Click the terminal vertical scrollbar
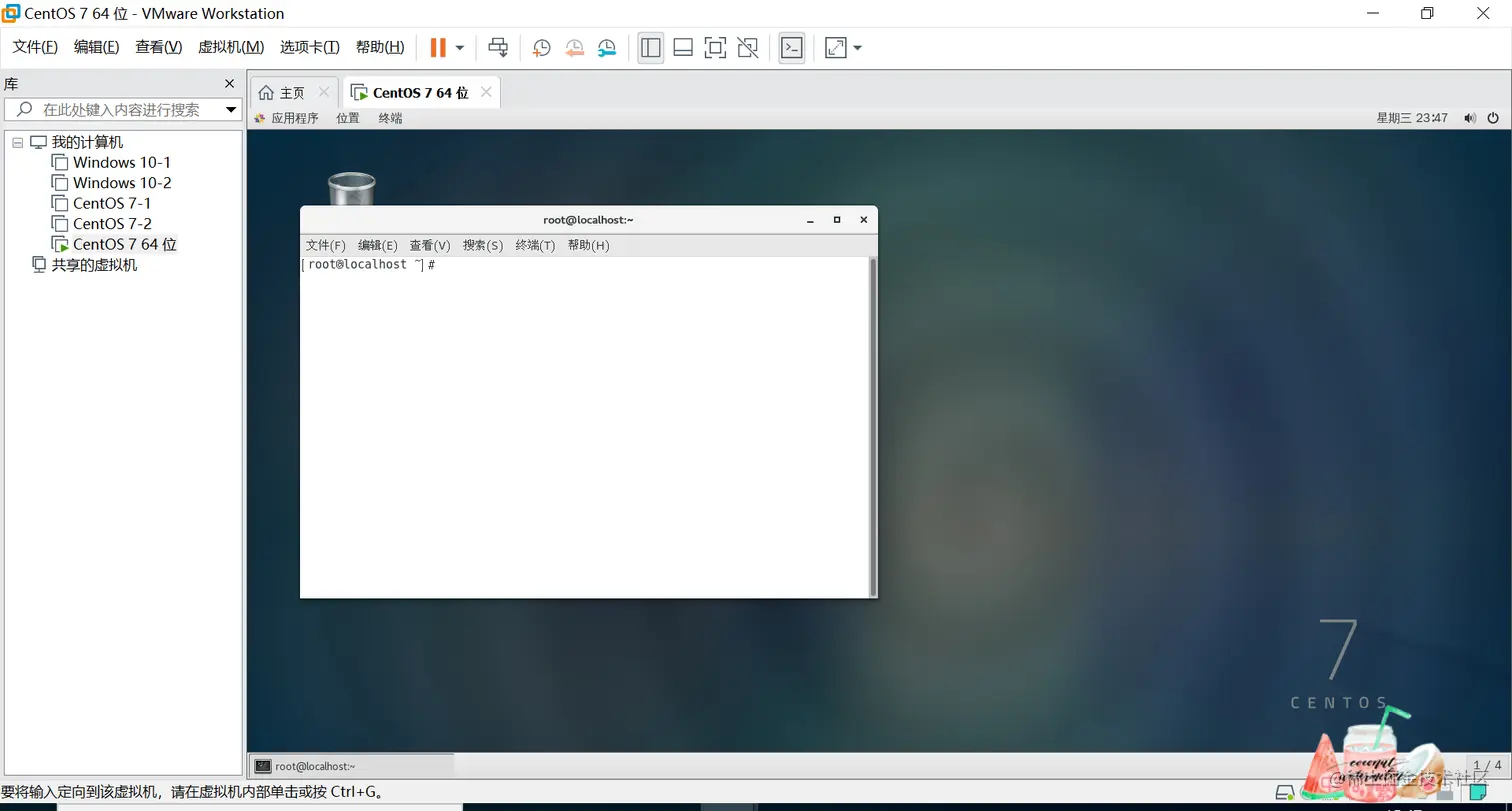Viewport: 1512px width, 811px height. point(873,426)
